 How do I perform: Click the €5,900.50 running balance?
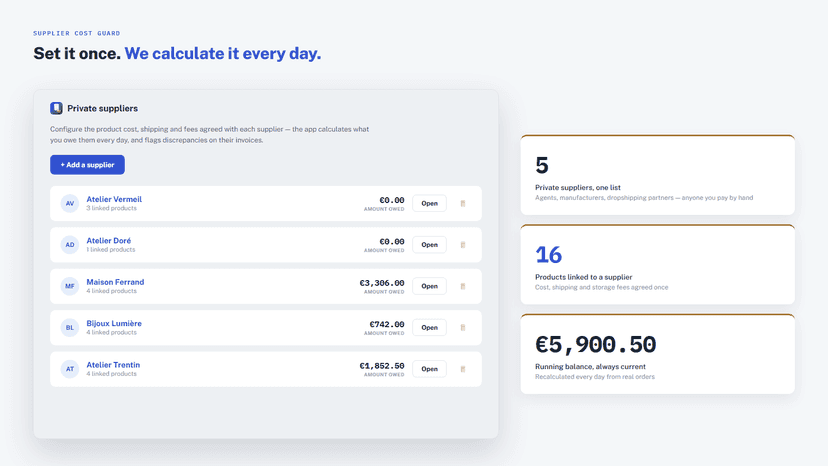[x=596, y=345]
